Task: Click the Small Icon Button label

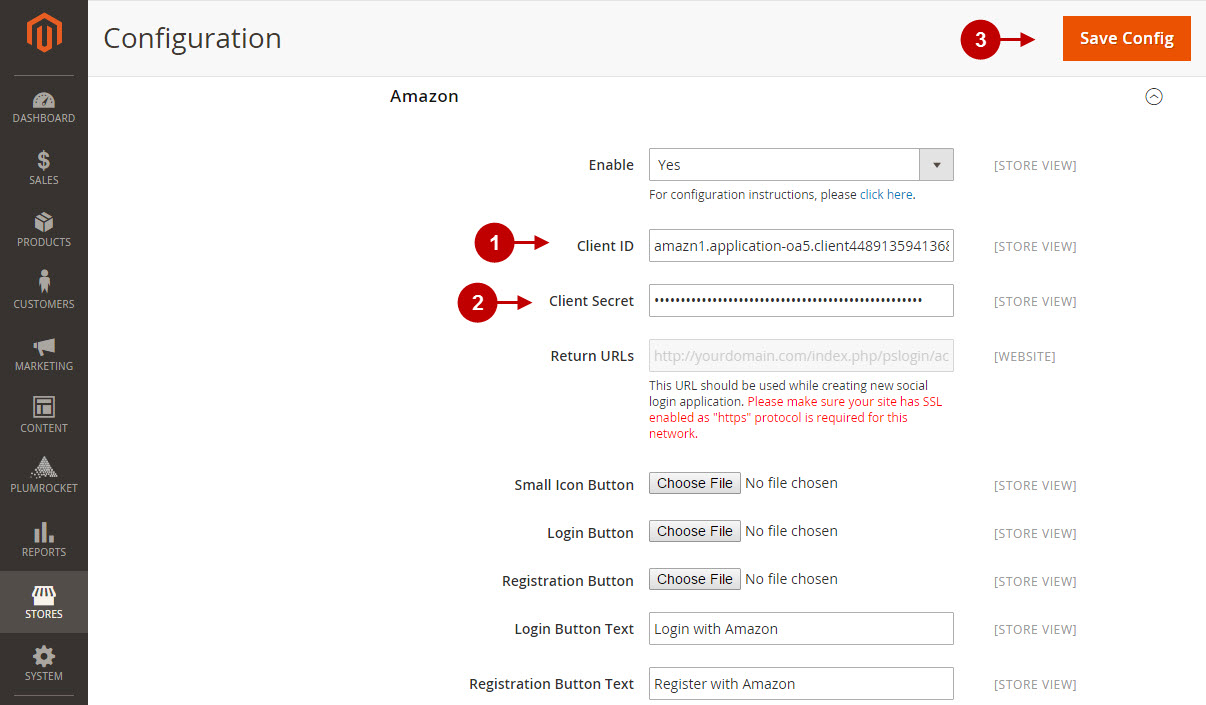Action: pyautogui.click(x=574, y=485)
